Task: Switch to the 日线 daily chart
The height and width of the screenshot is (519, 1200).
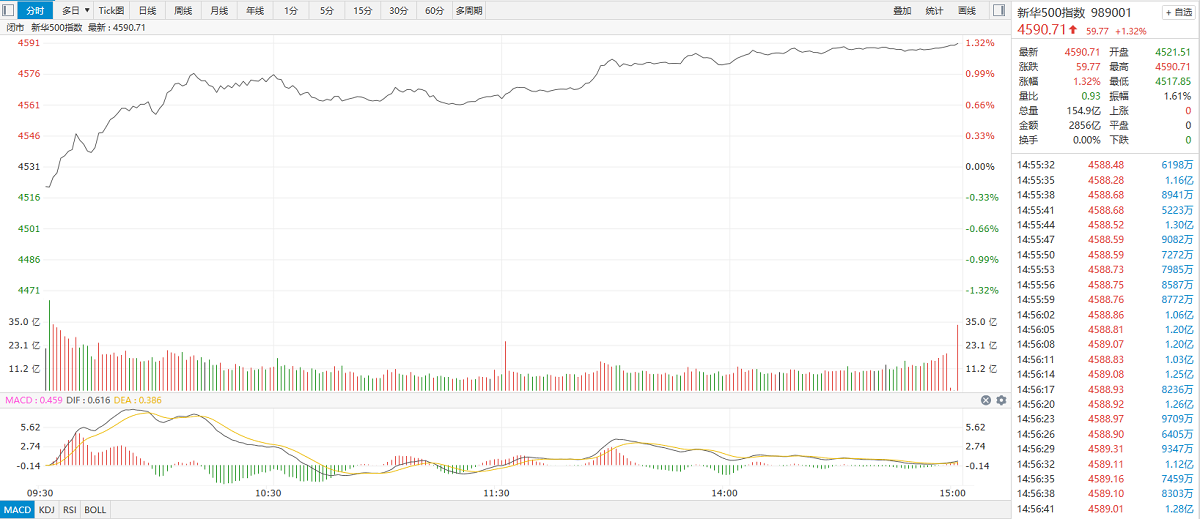Action: tap(147, 10)
